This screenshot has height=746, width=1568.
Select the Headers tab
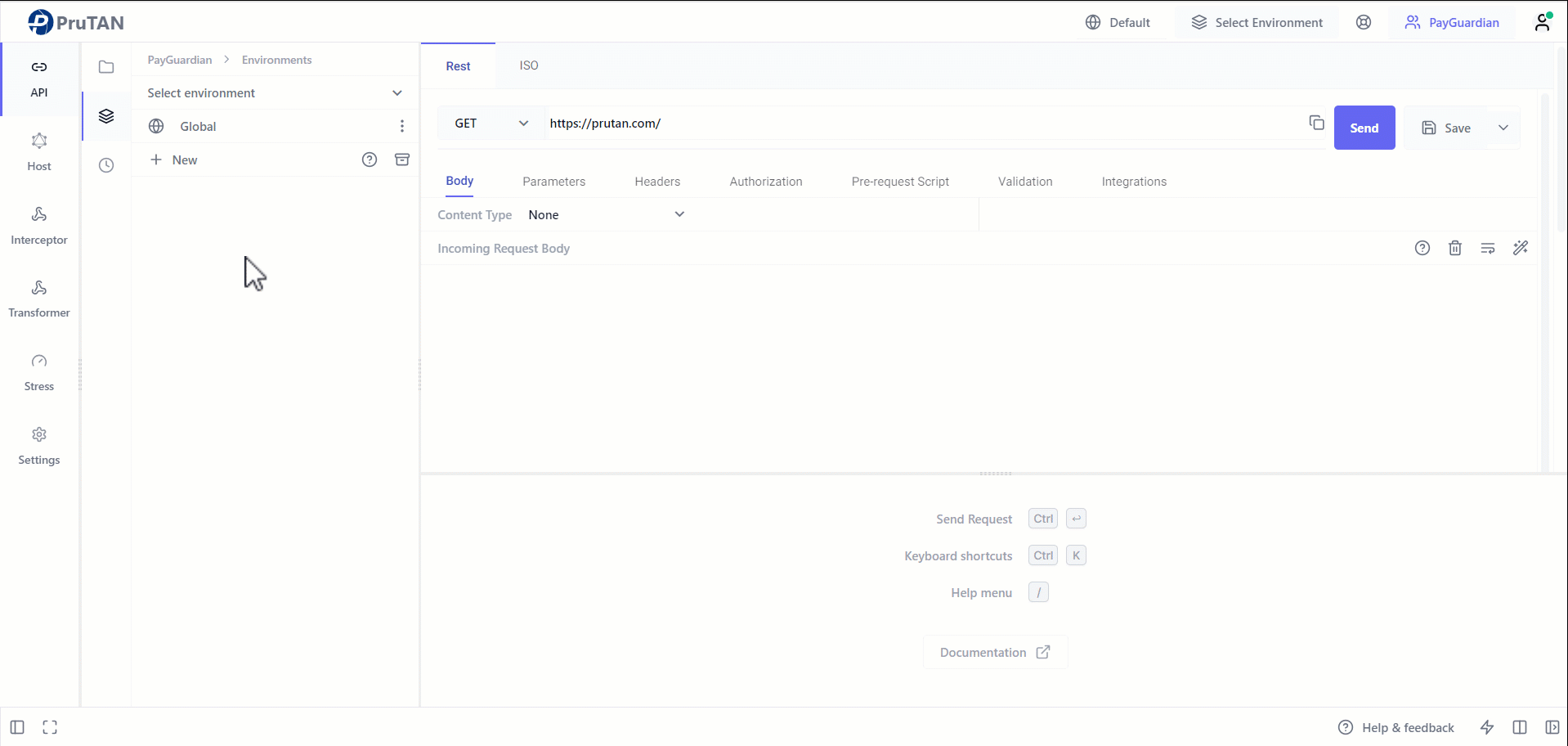(x=657, y=182)
